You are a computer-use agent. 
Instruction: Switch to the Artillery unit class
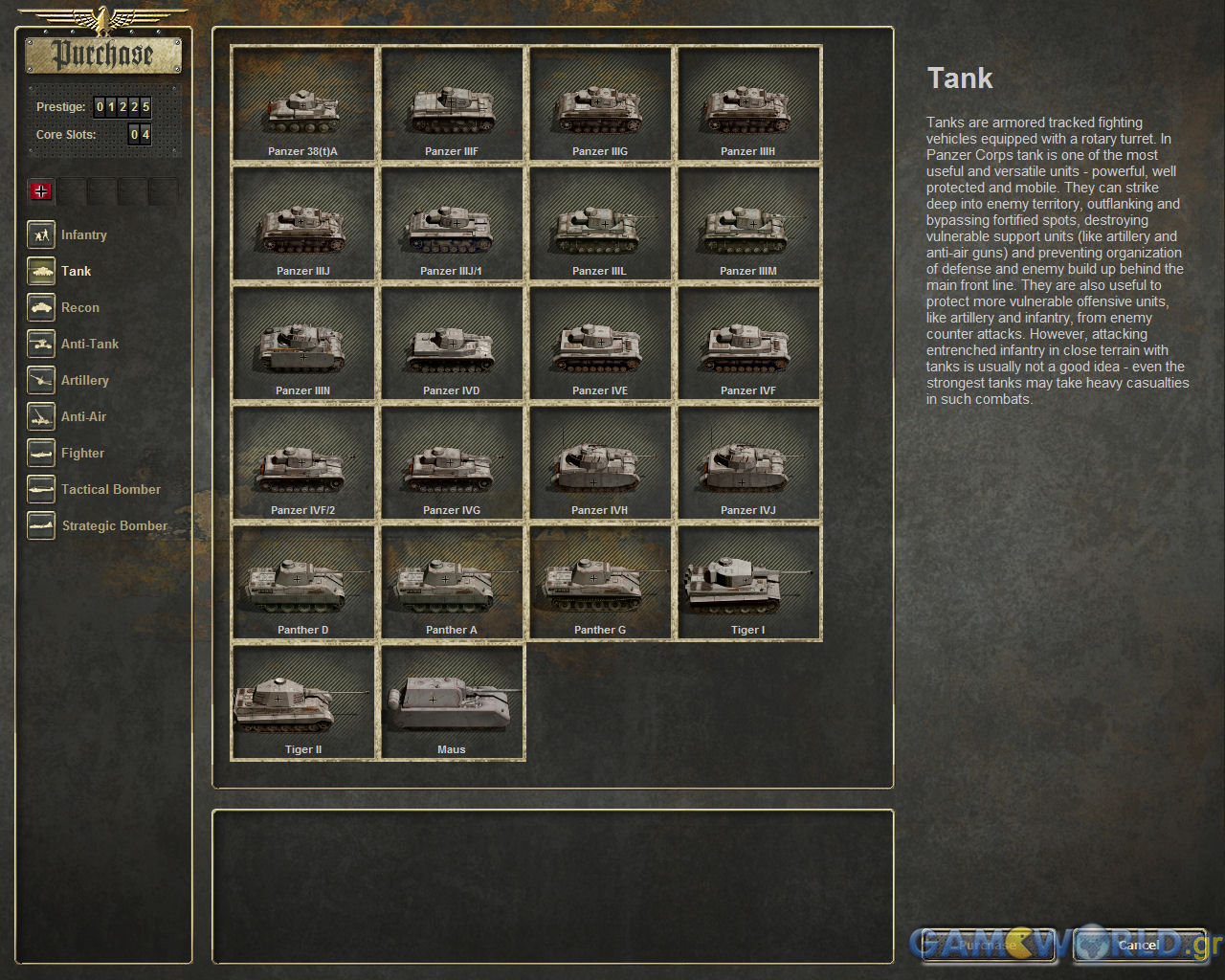[x=41, y=380]
